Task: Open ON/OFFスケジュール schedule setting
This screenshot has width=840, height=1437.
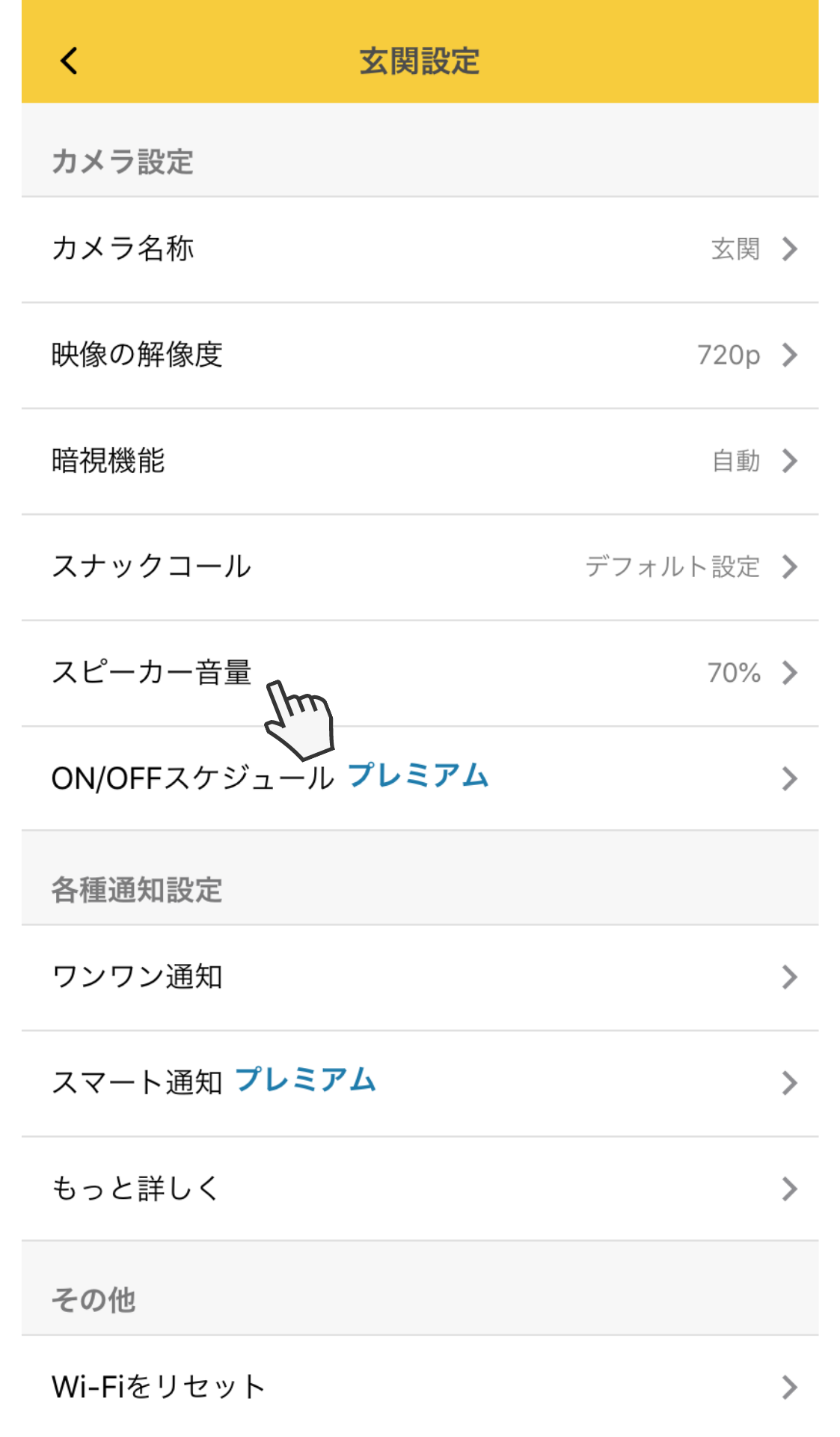Action: pos(192,778)
